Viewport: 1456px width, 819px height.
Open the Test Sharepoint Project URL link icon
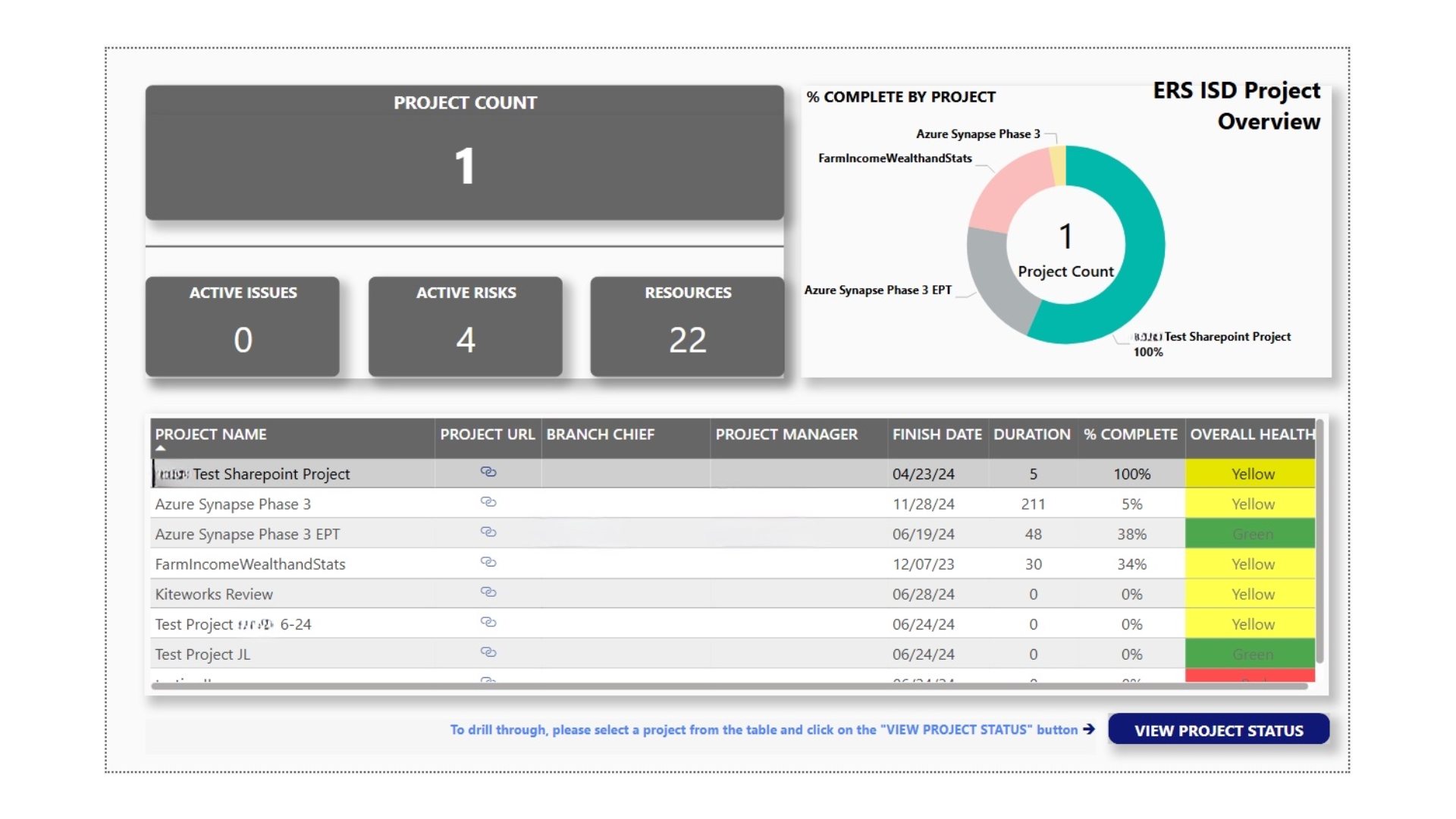click(488, 472)
